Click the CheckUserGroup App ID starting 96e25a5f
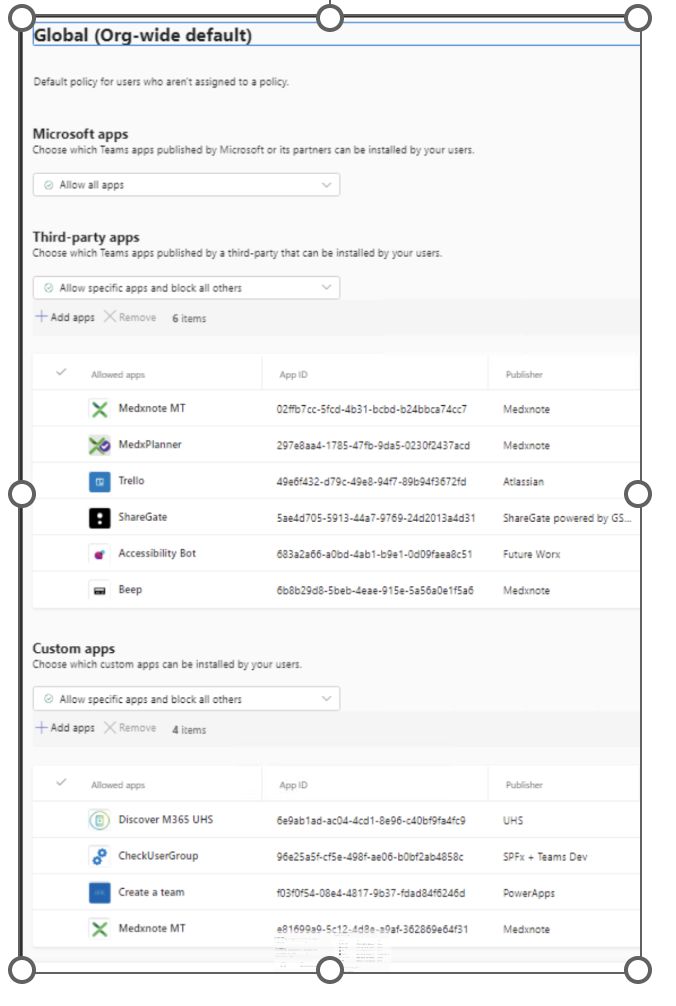 [370, 857]
